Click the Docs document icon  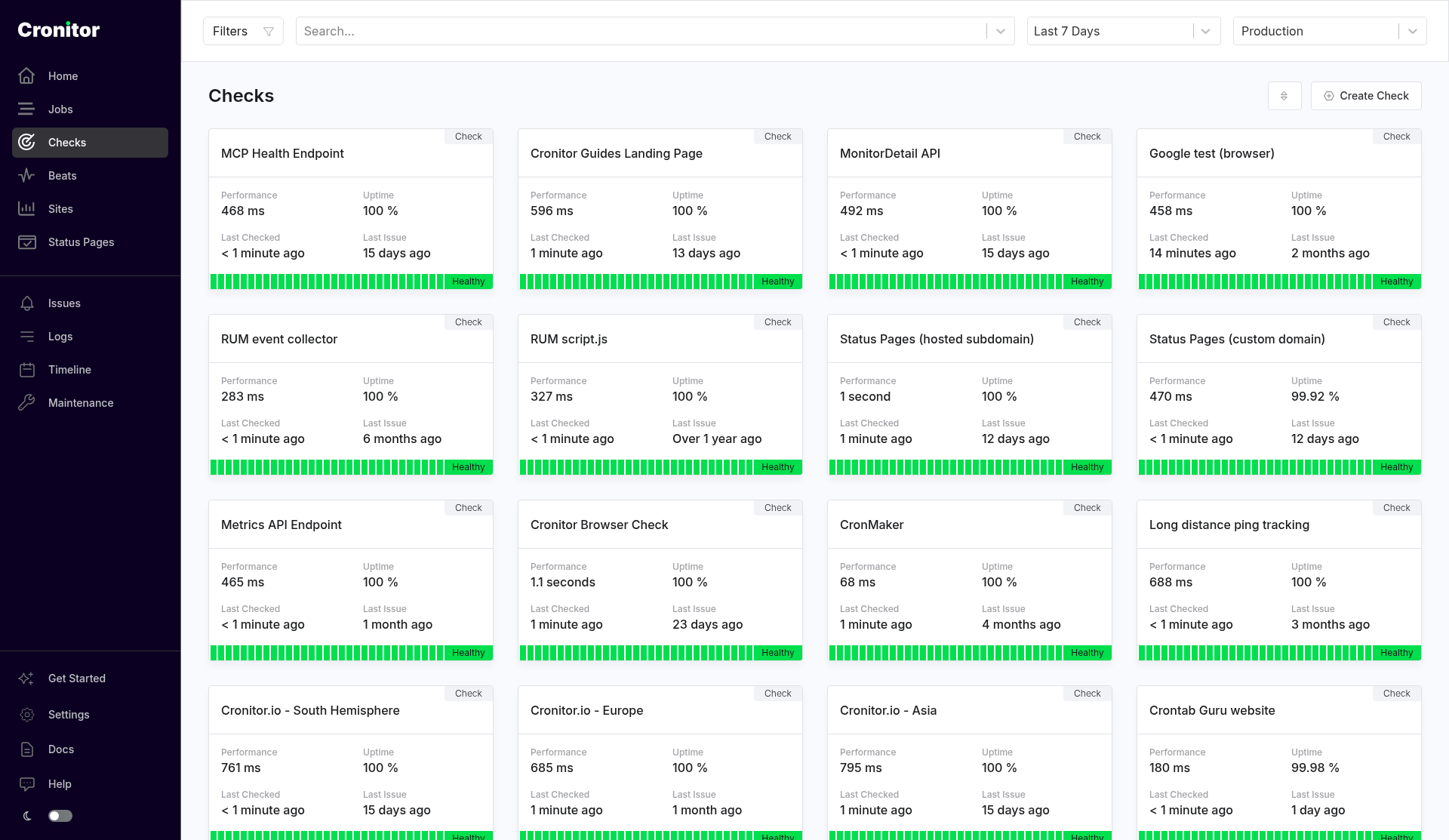click(x=26, y=749)
